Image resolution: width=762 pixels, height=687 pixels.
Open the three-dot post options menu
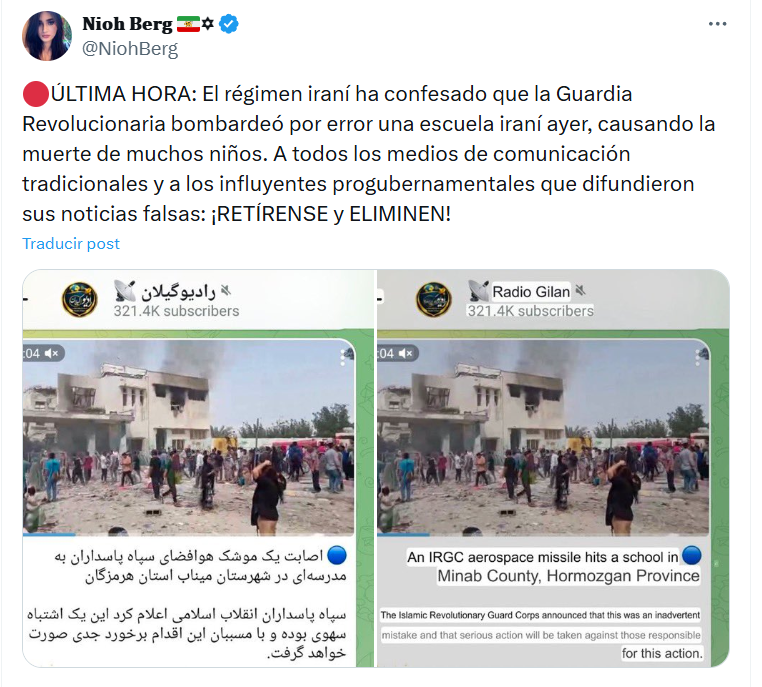[717, 24]
